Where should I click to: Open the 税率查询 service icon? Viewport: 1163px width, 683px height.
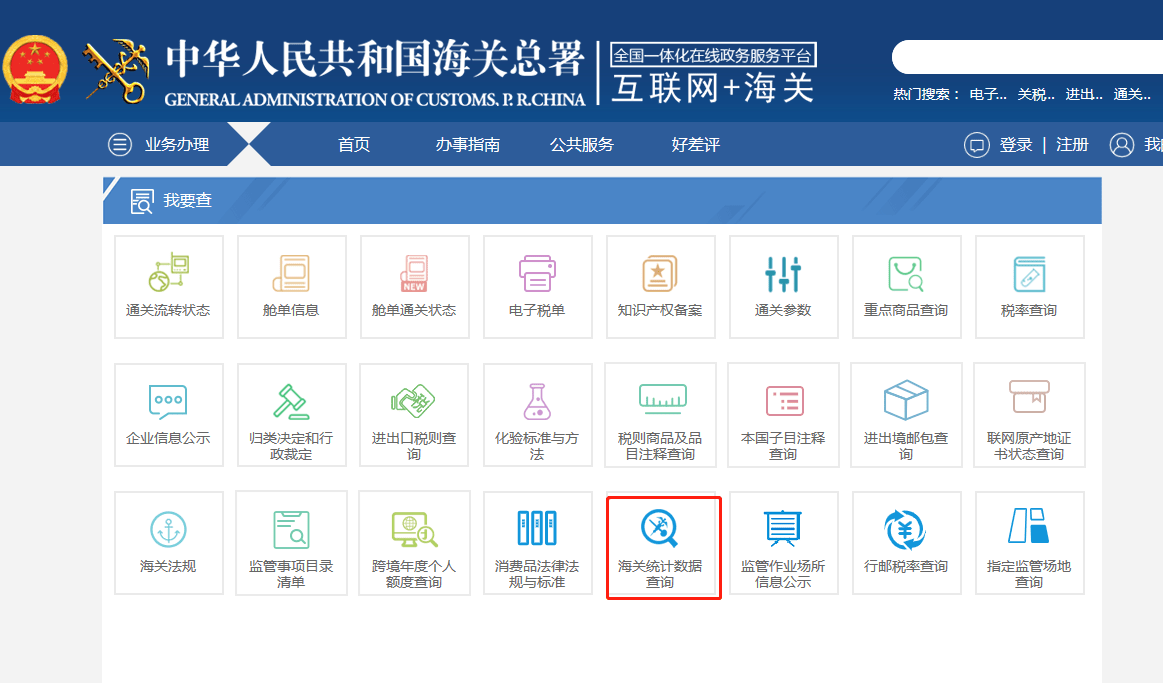click(x=1029, y=287)
